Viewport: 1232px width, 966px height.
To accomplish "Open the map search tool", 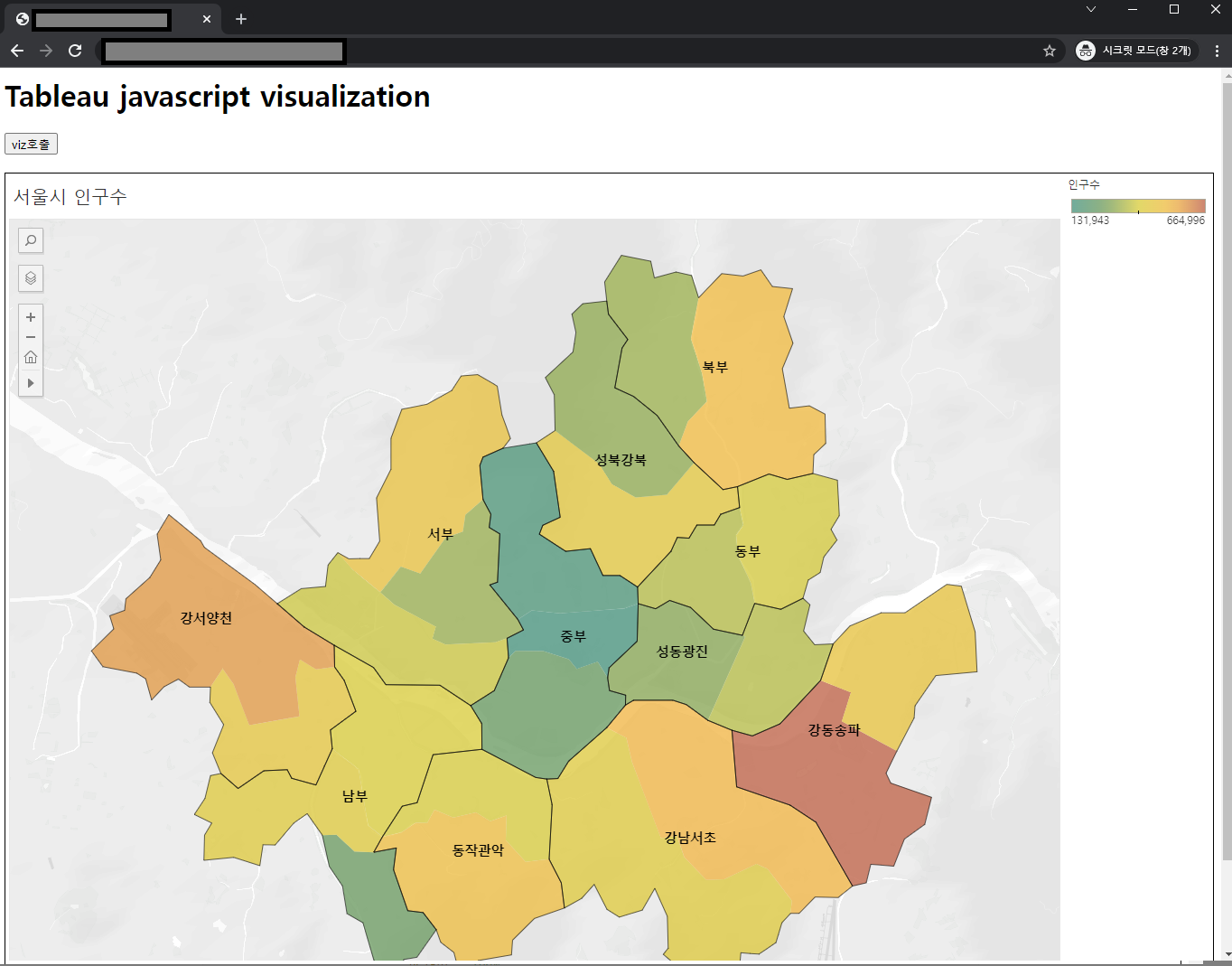I will (x=31, y=240).
